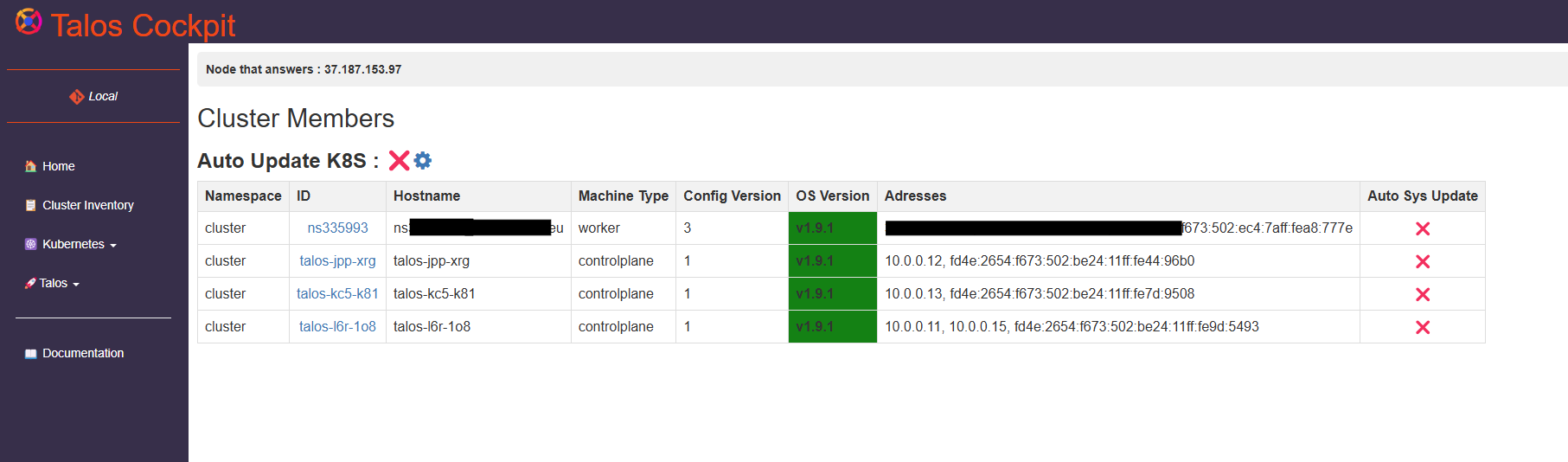
Task: Open node talos-kc5-k81 link
Action: 337,293
